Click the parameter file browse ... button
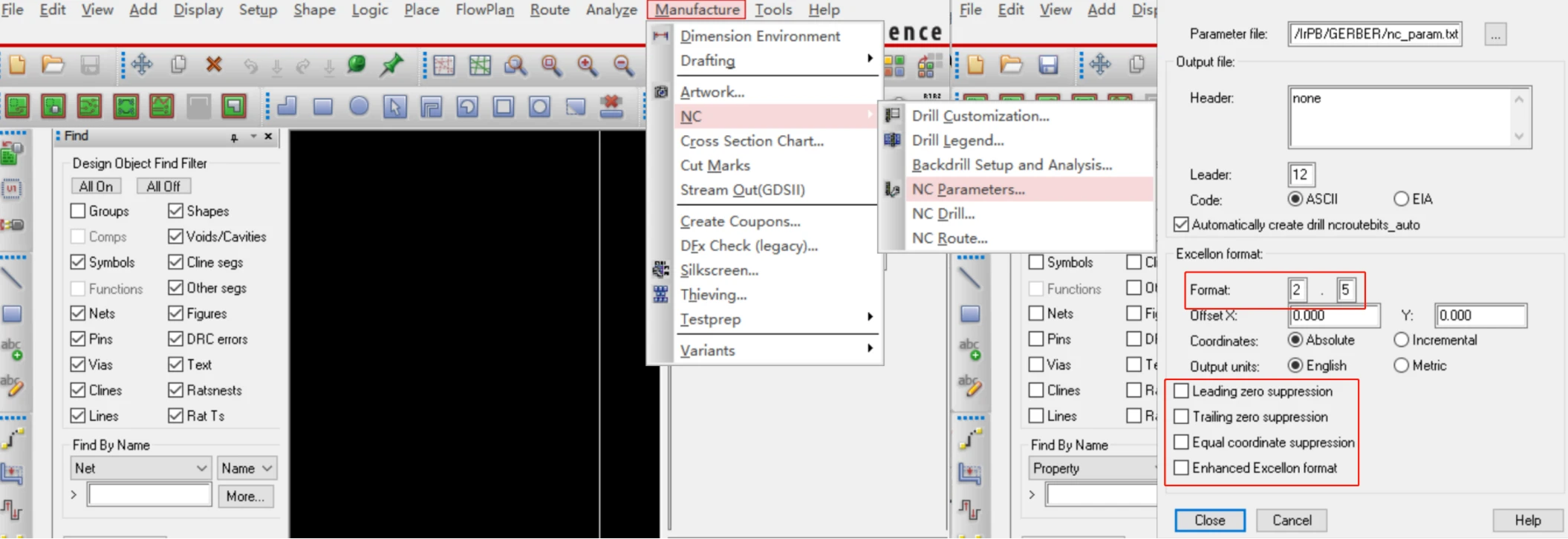The image size is (1568, 539). pos(1495,34)
